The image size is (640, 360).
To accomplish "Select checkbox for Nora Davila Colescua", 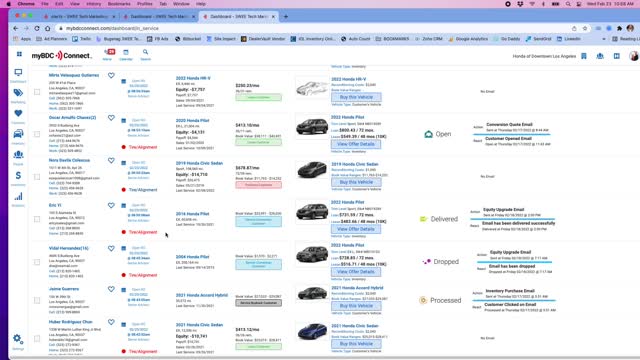I will [37, 177].
